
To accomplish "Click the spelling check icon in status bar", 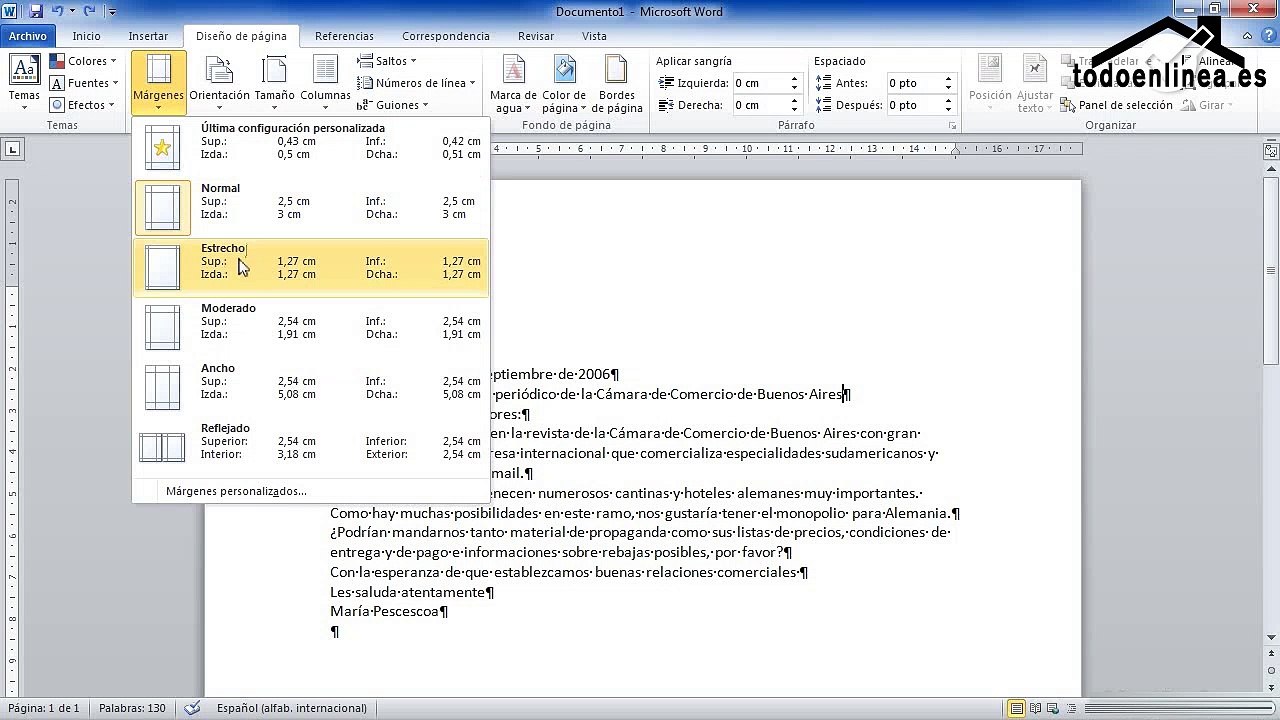I will 193,708.
